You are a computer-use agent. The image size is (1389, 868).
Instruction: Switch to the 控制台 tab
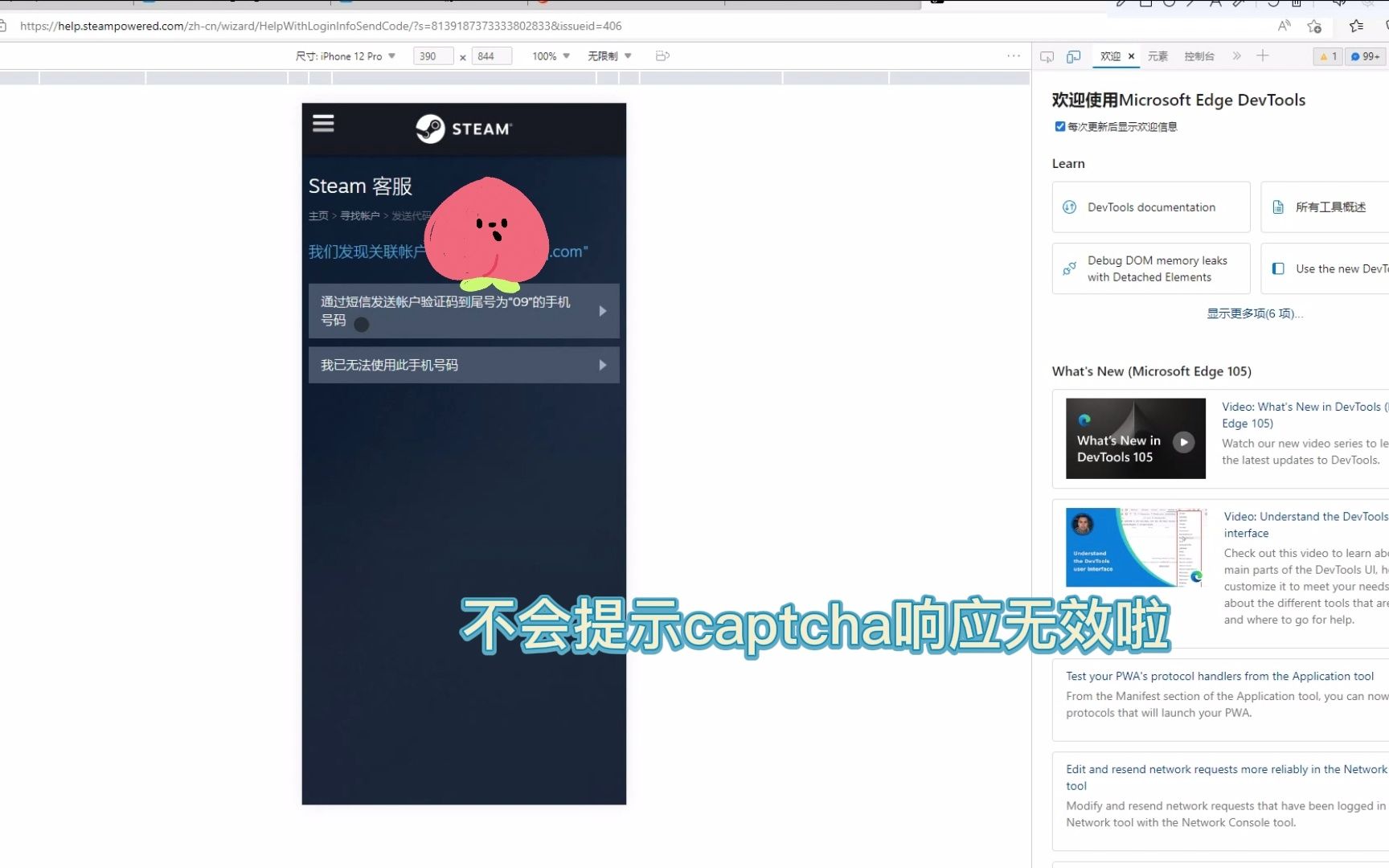[1198, 56]
